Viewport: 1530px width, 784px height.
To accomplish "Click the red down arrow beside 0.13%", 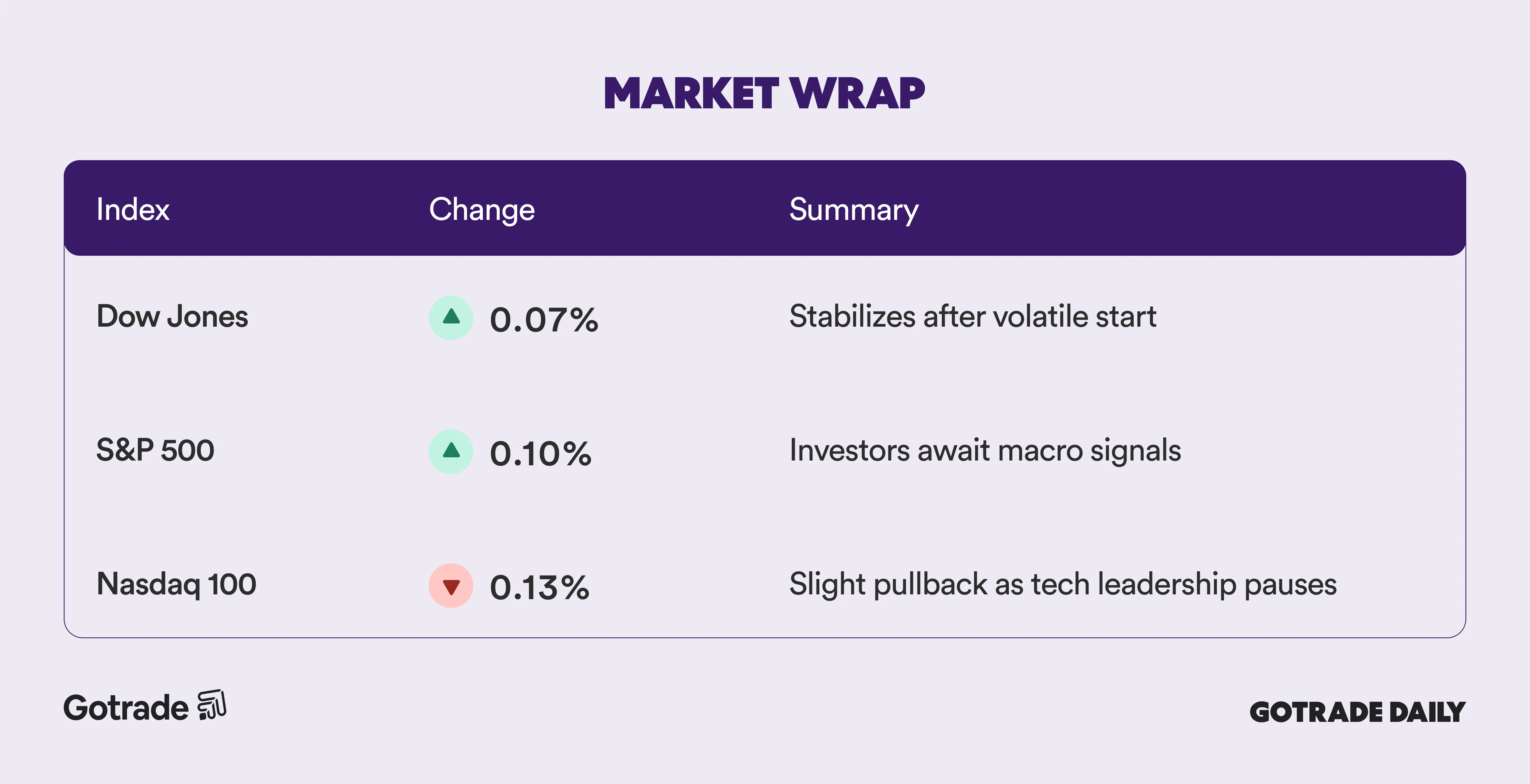I will coord(451,586).
